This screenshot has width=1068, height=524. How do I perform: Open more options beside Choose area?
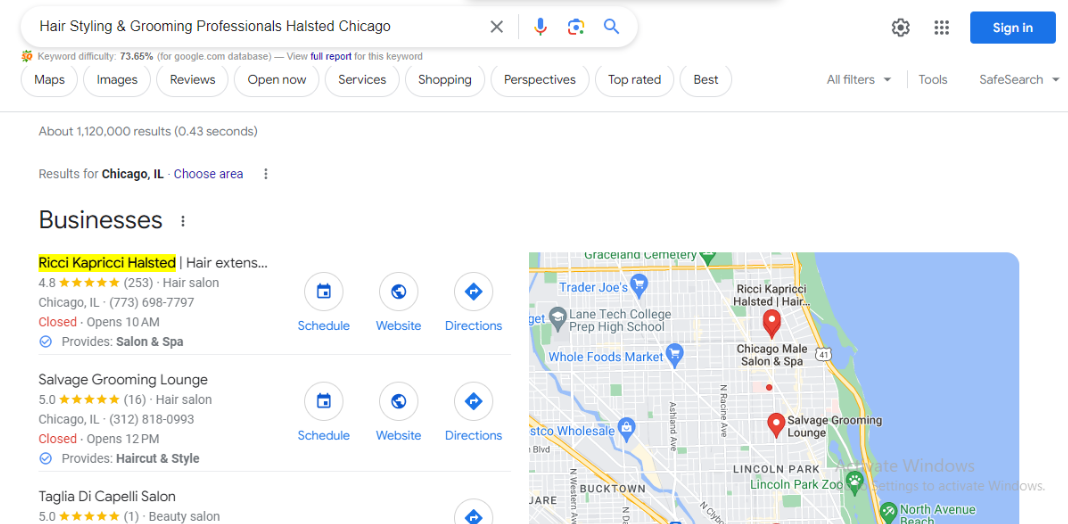(266, 174)
